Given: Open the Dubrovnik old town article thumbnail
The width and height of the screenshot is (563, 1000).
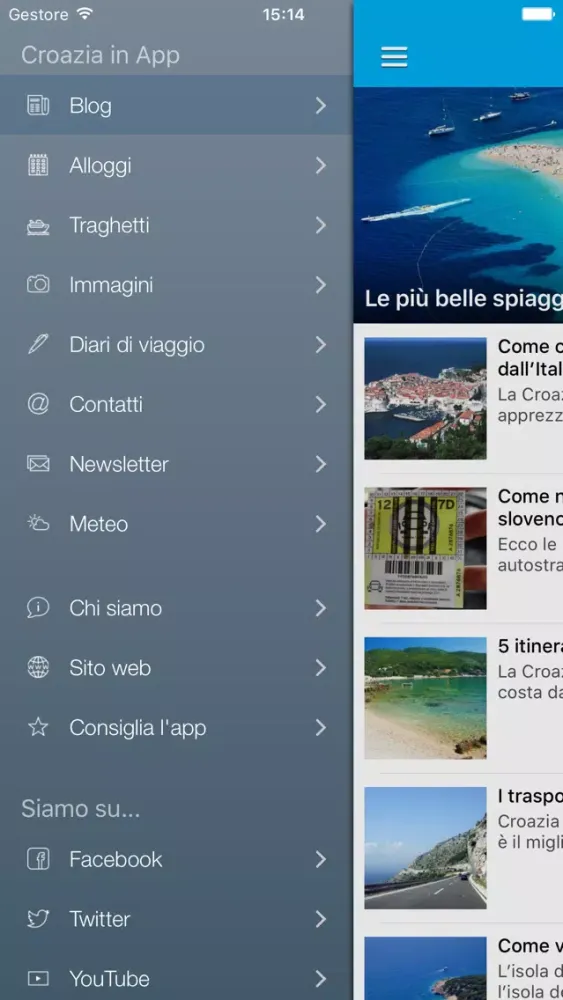Looking at the screenshot, I should (x=425, y=399).
